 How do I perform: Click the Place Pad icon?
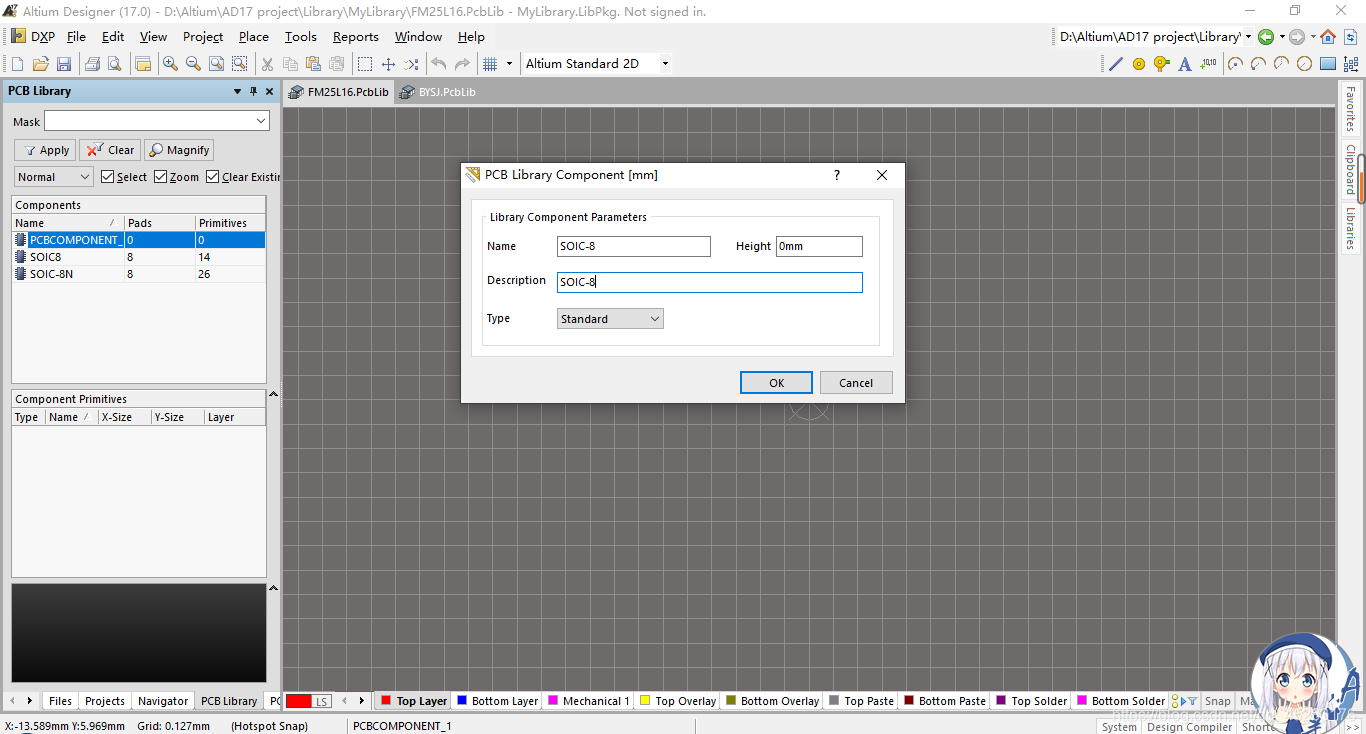pyautogui.click(x=1139, y=64)
